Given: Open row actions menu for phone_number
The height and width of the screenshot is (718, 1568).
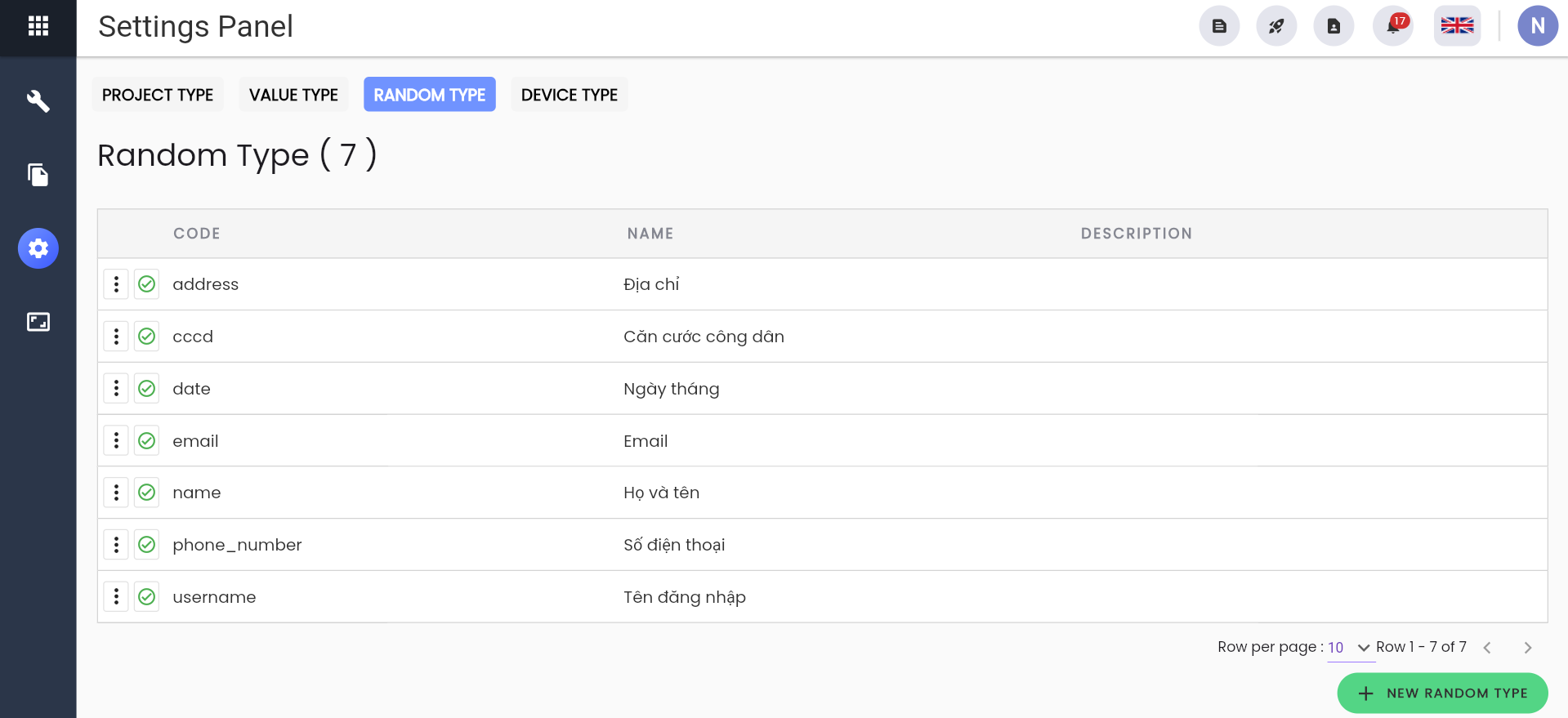Looking at the screenshot, I should [116, 545].
